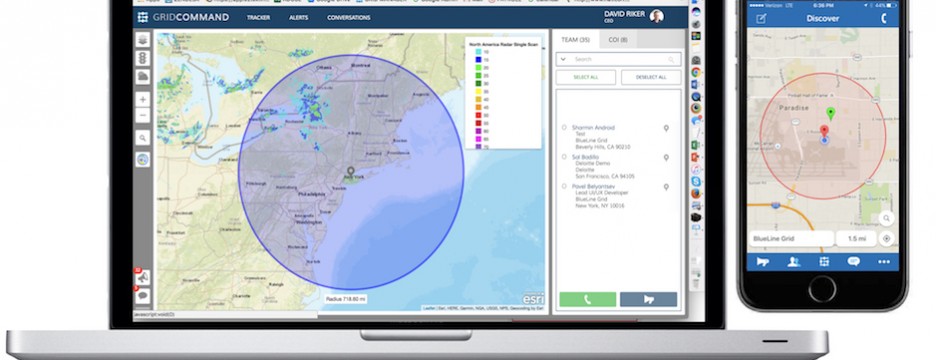Tap the megaphone tab in phone bottom bar
936x360 pixels.
click(762, 261)
